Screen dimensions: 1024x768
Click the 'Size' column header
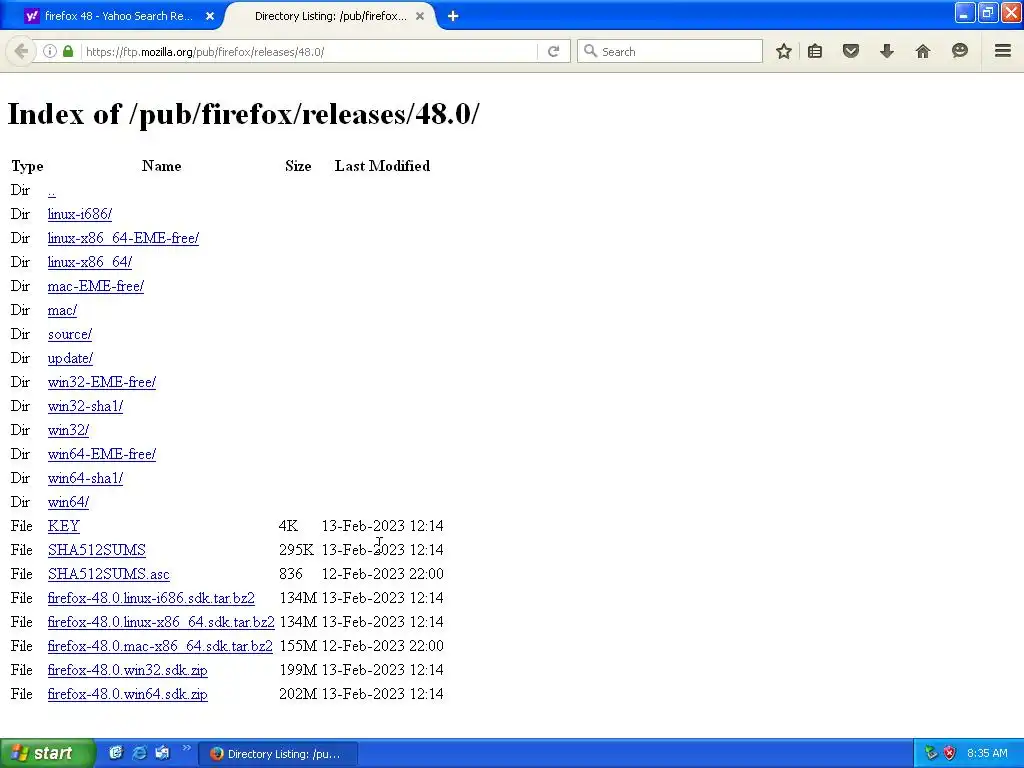[x=298, y=166]
